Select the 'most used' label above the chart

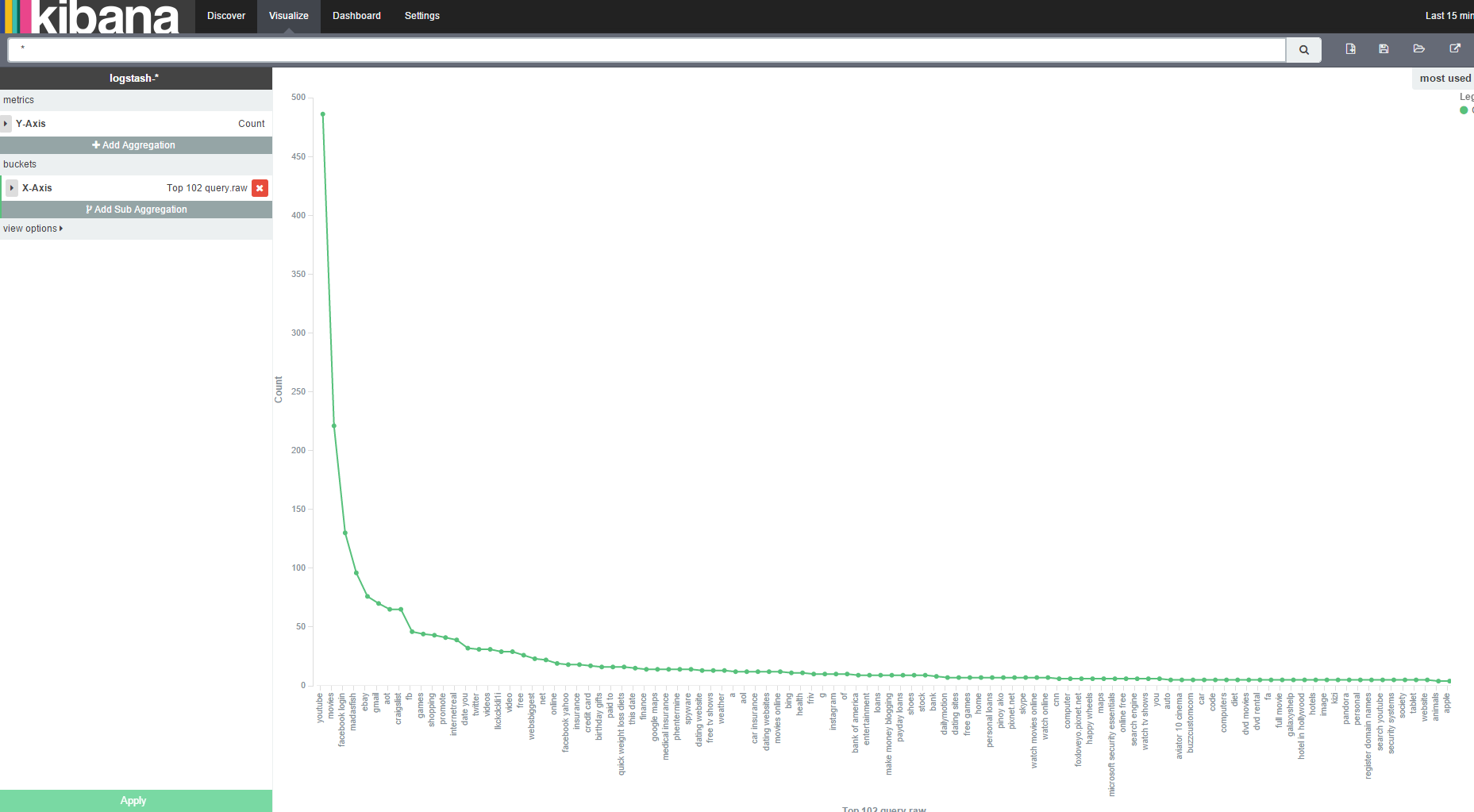click(1444, 78)
